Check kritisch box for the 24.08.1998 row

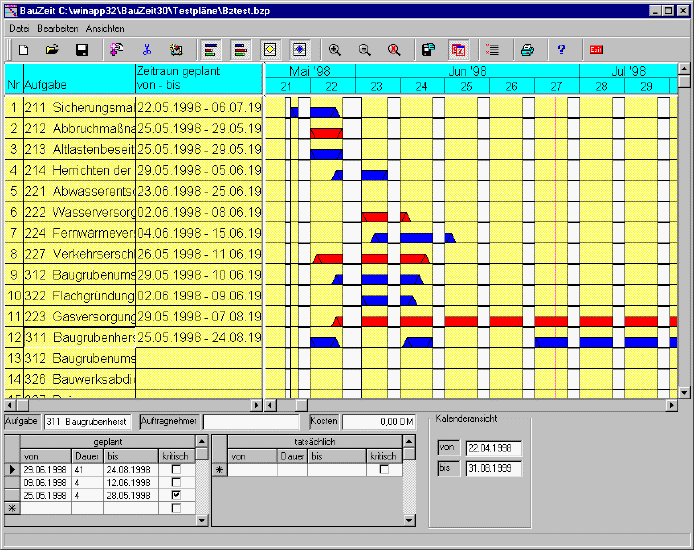tap(177, 469)
